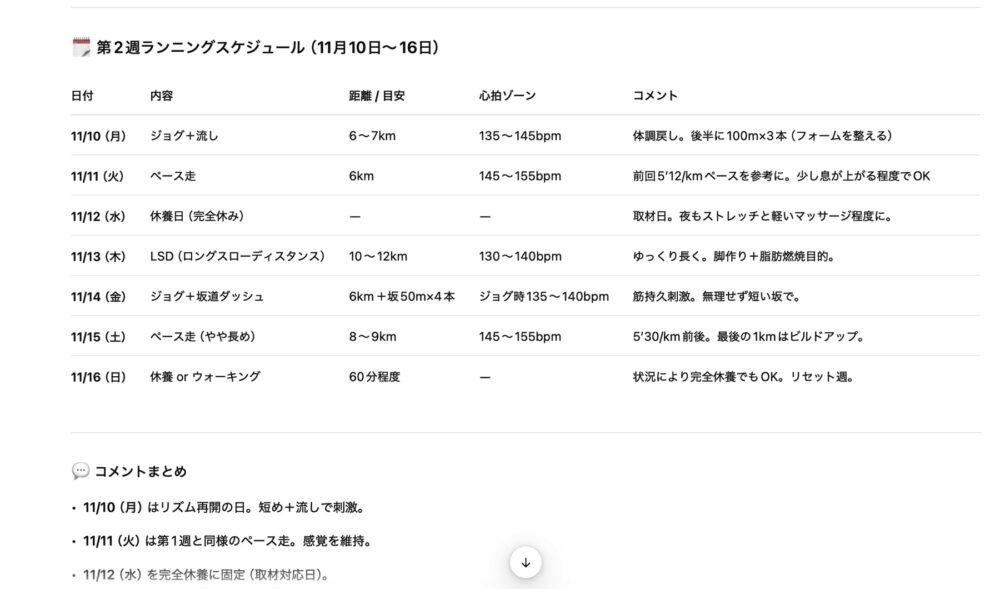The width and height of the screenshot is (1000, 589).
Task: Click the 日付 column header
Action: [x=82, y=96]
